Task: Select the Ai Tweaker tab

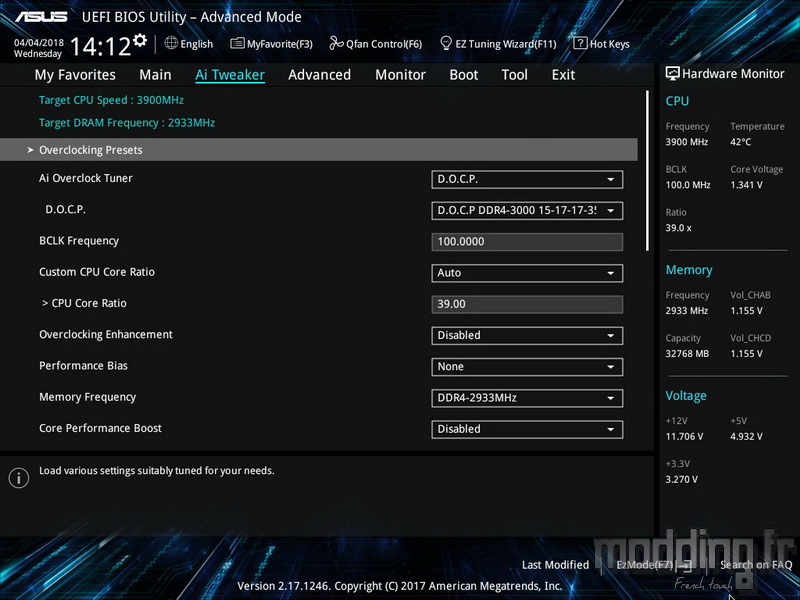Action: [230, 75]
